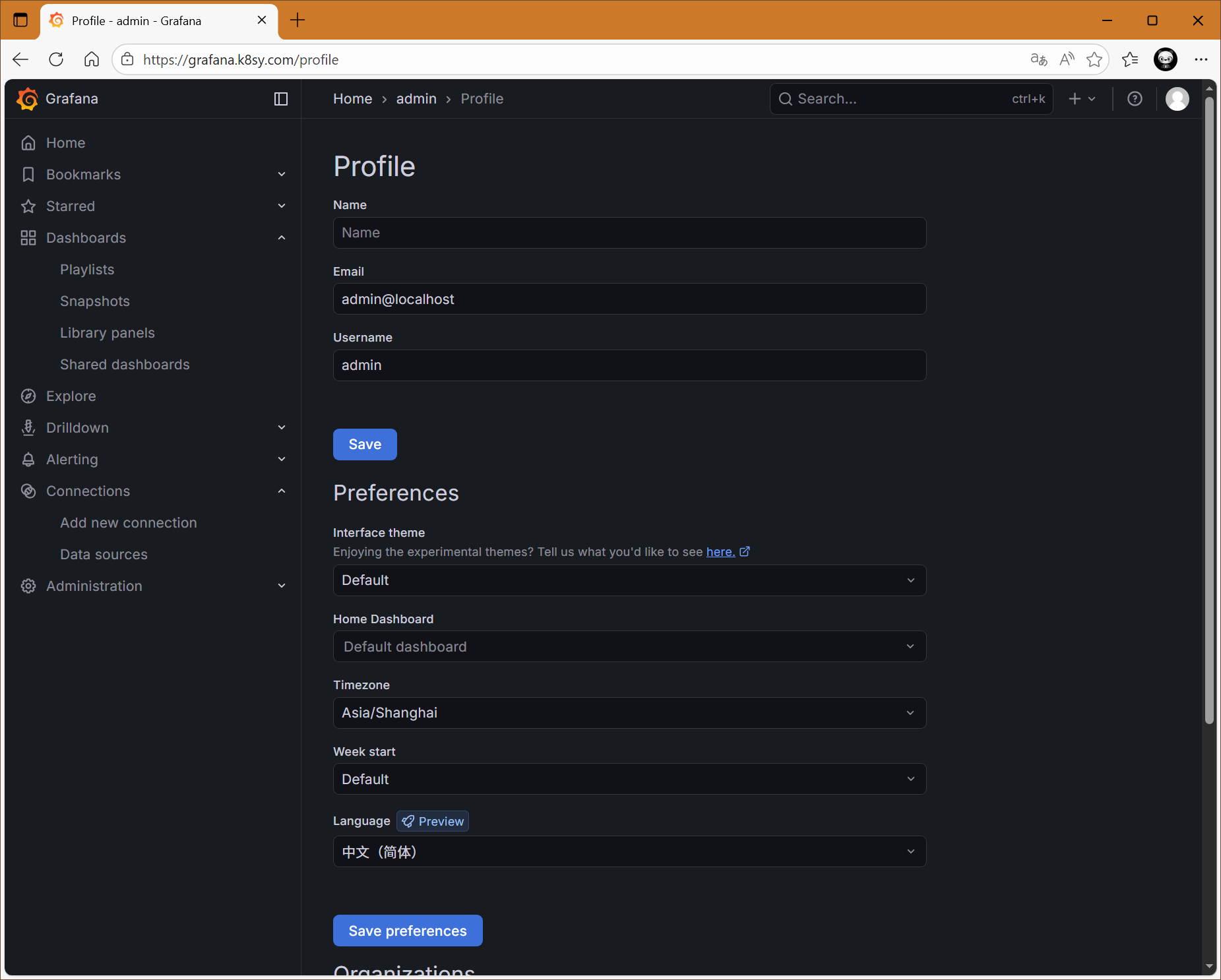The height and width of the screenshot is (980, 1221).
Task: Click the Read aloud icon in the address bar
Action: tap(1067, 59)
